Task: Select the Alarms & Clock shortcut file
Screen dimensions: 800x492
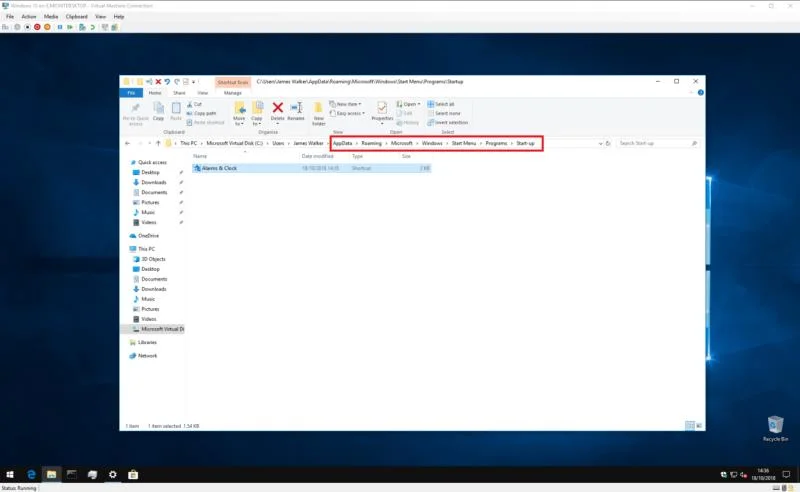Action: pyautogui.click(x=312, y=168)
